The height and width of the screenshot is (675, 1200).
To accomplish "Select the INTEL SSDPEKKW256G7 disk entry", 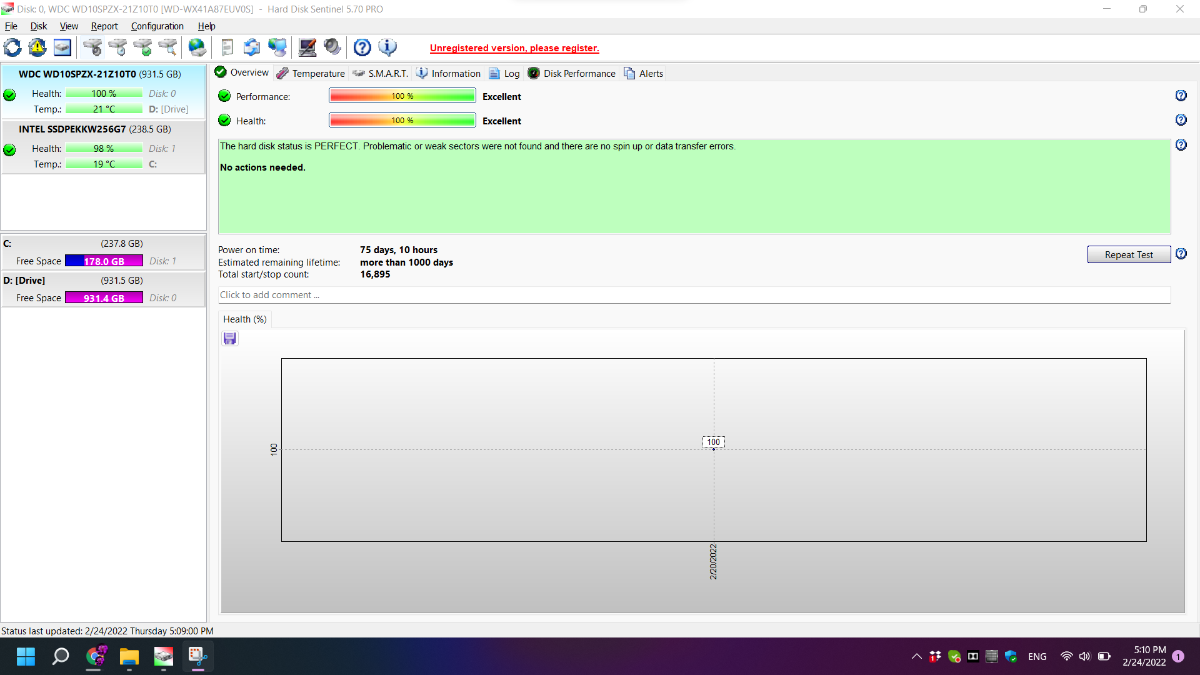I will (x=103, y=146).
